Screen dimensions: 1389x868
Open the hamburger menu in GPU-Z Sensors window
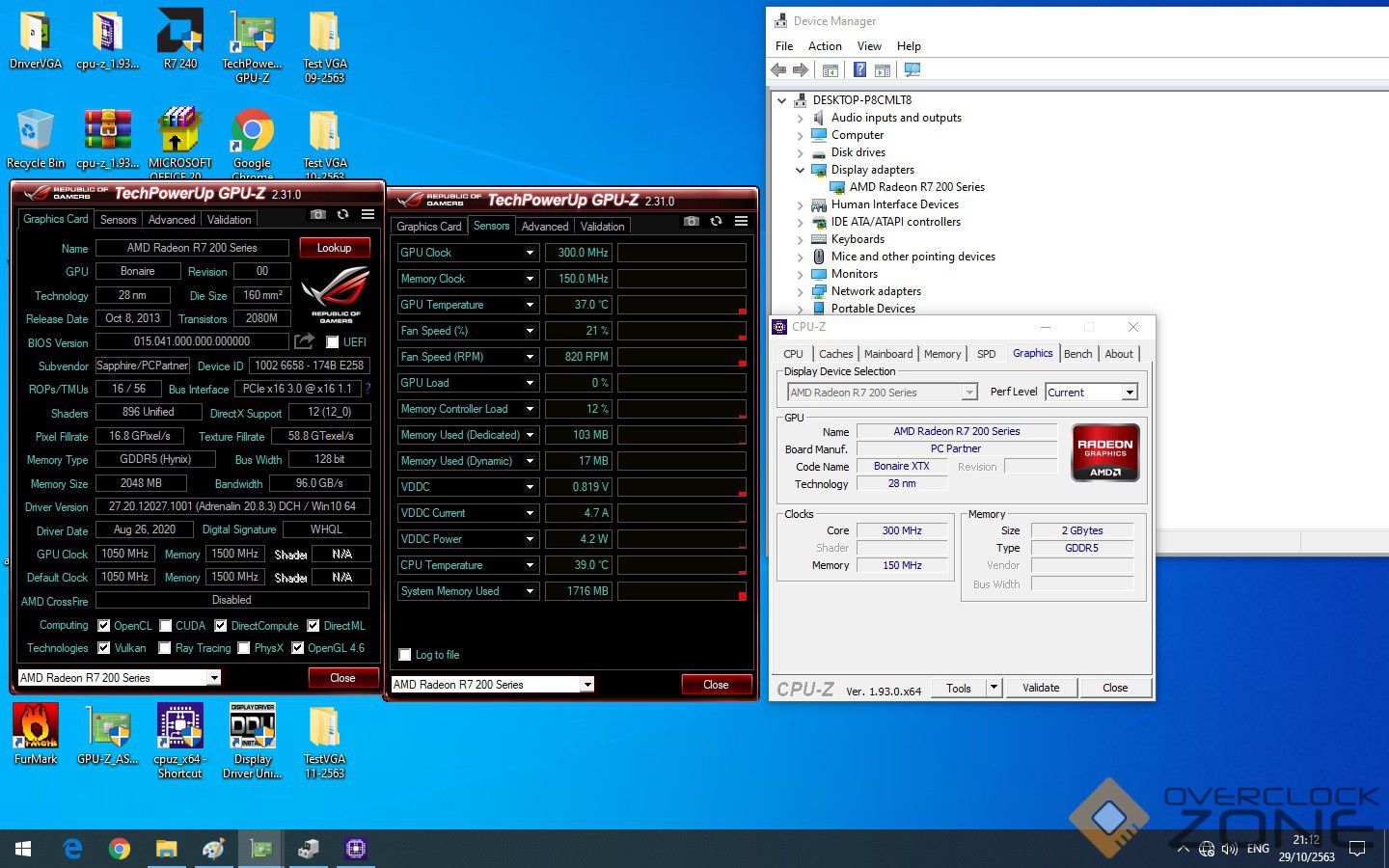(741, 221)
